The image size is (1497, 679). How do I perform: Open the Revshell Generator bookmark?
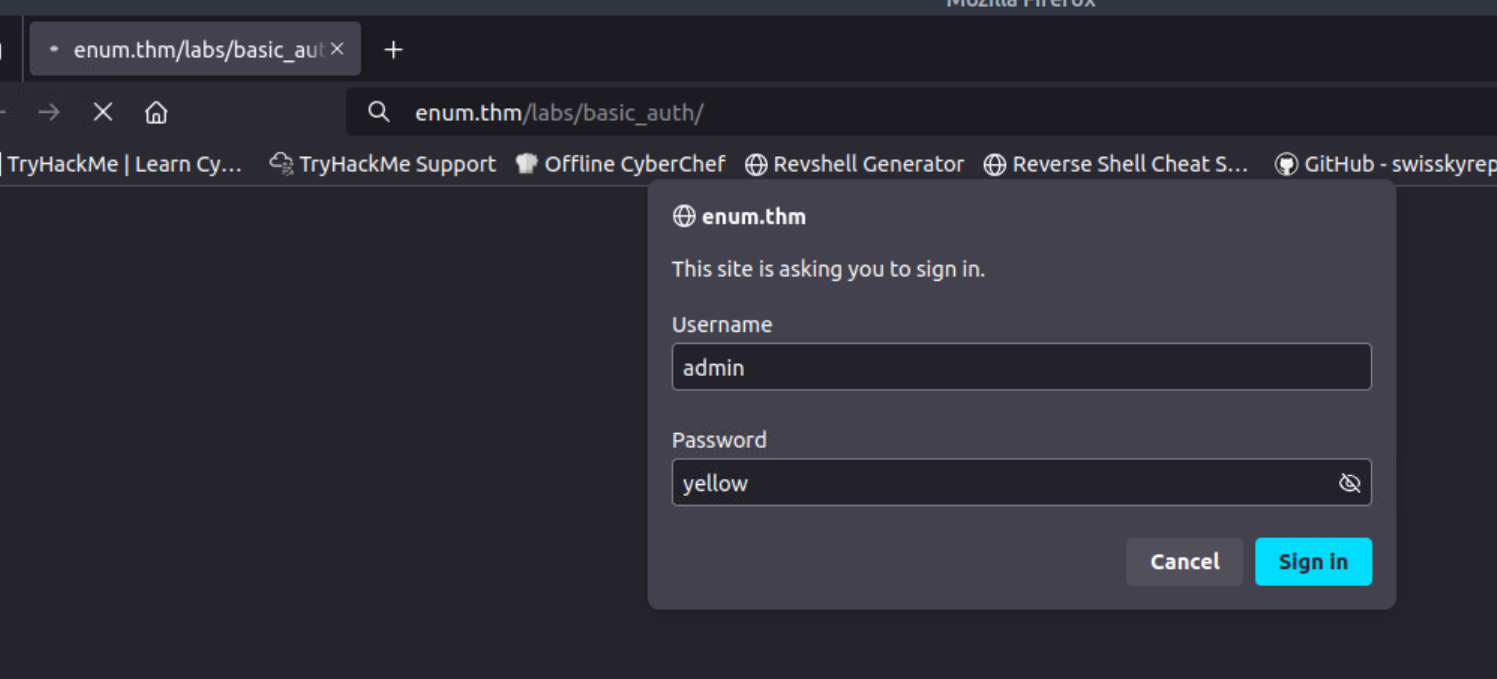tap(855, 164)
